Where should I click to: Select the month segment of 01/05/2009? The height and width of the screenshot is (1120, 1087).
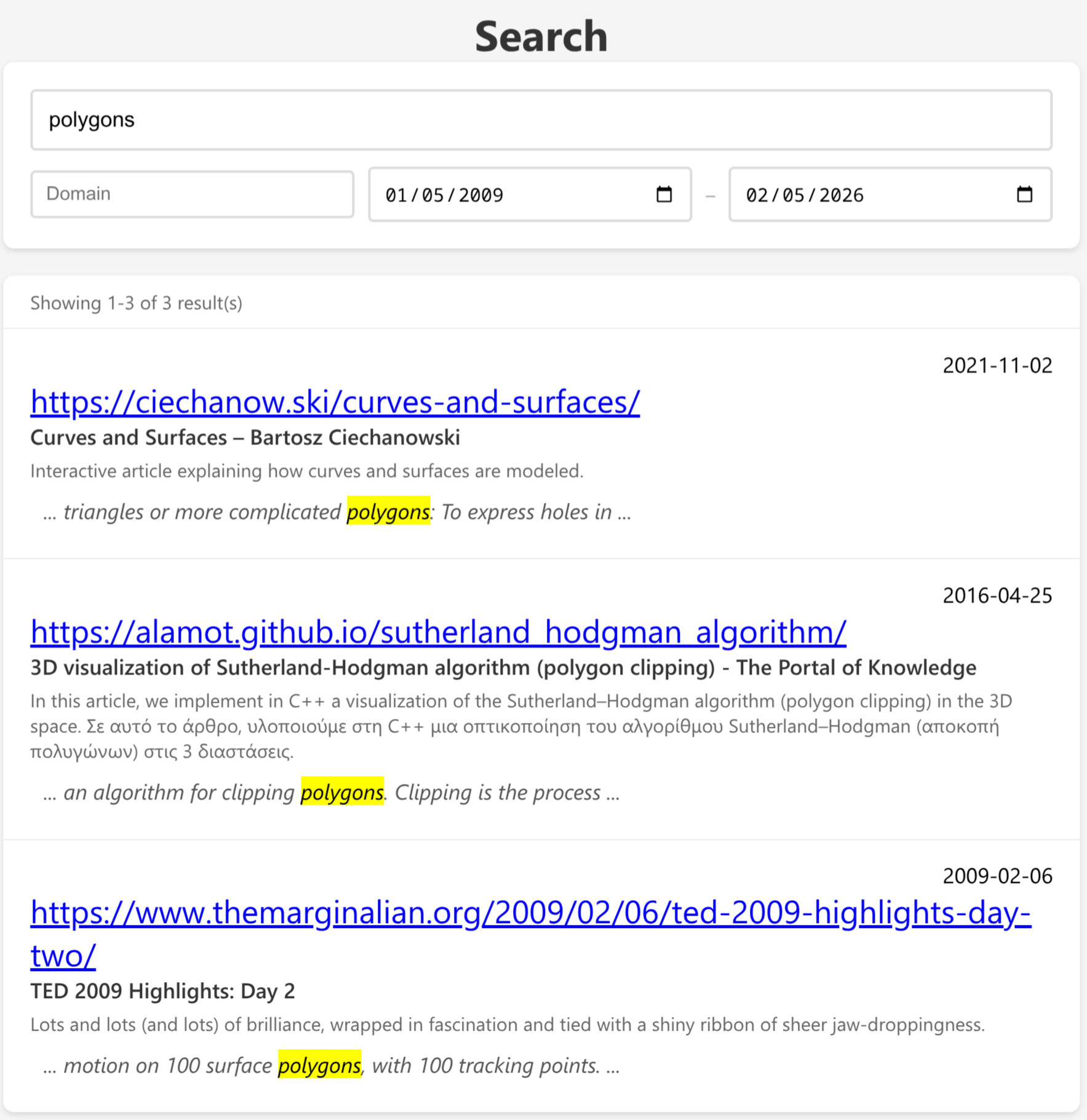pos(395,195)
